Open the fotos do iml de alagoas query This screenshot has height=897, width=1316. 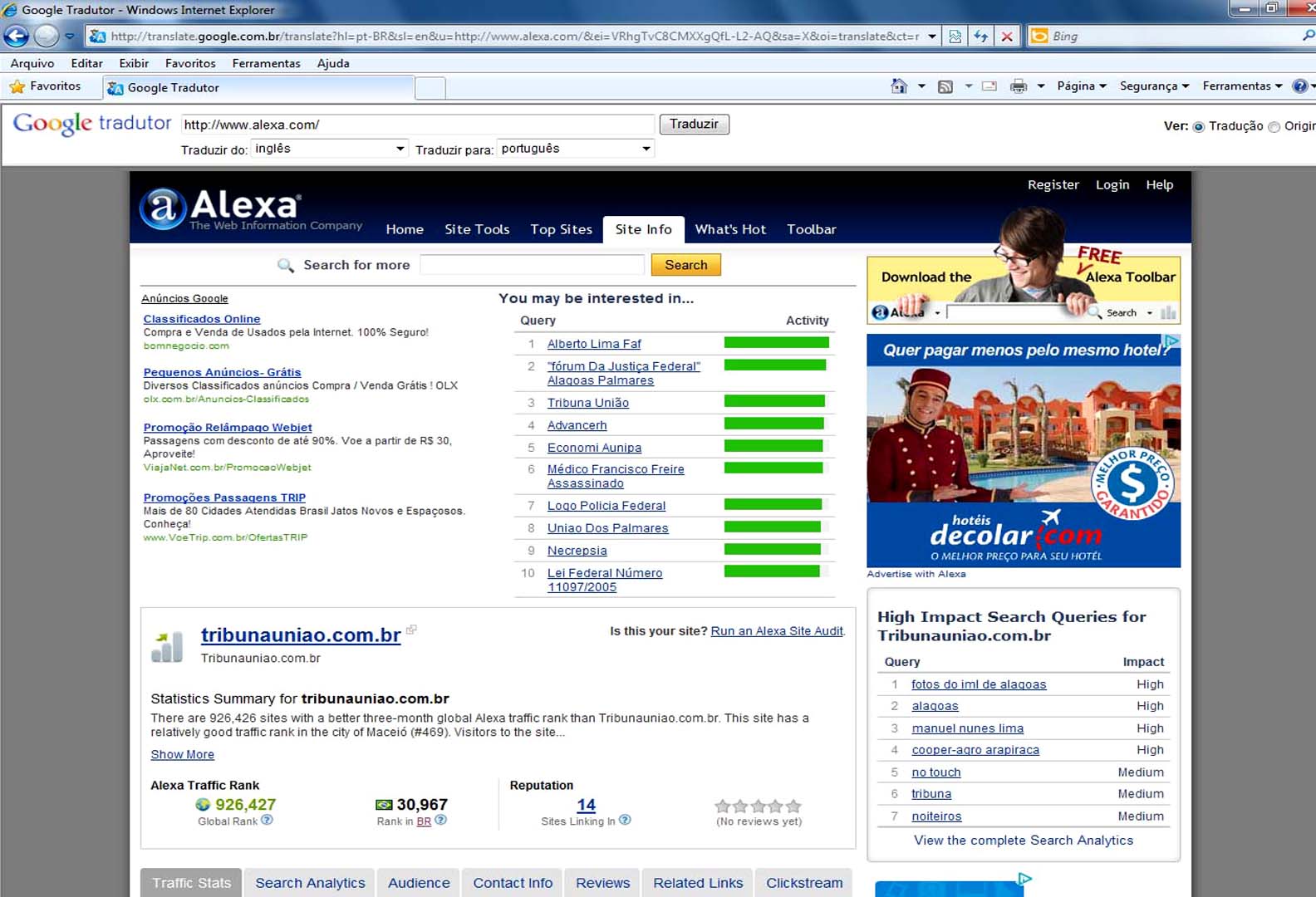(x=979, y=684)
